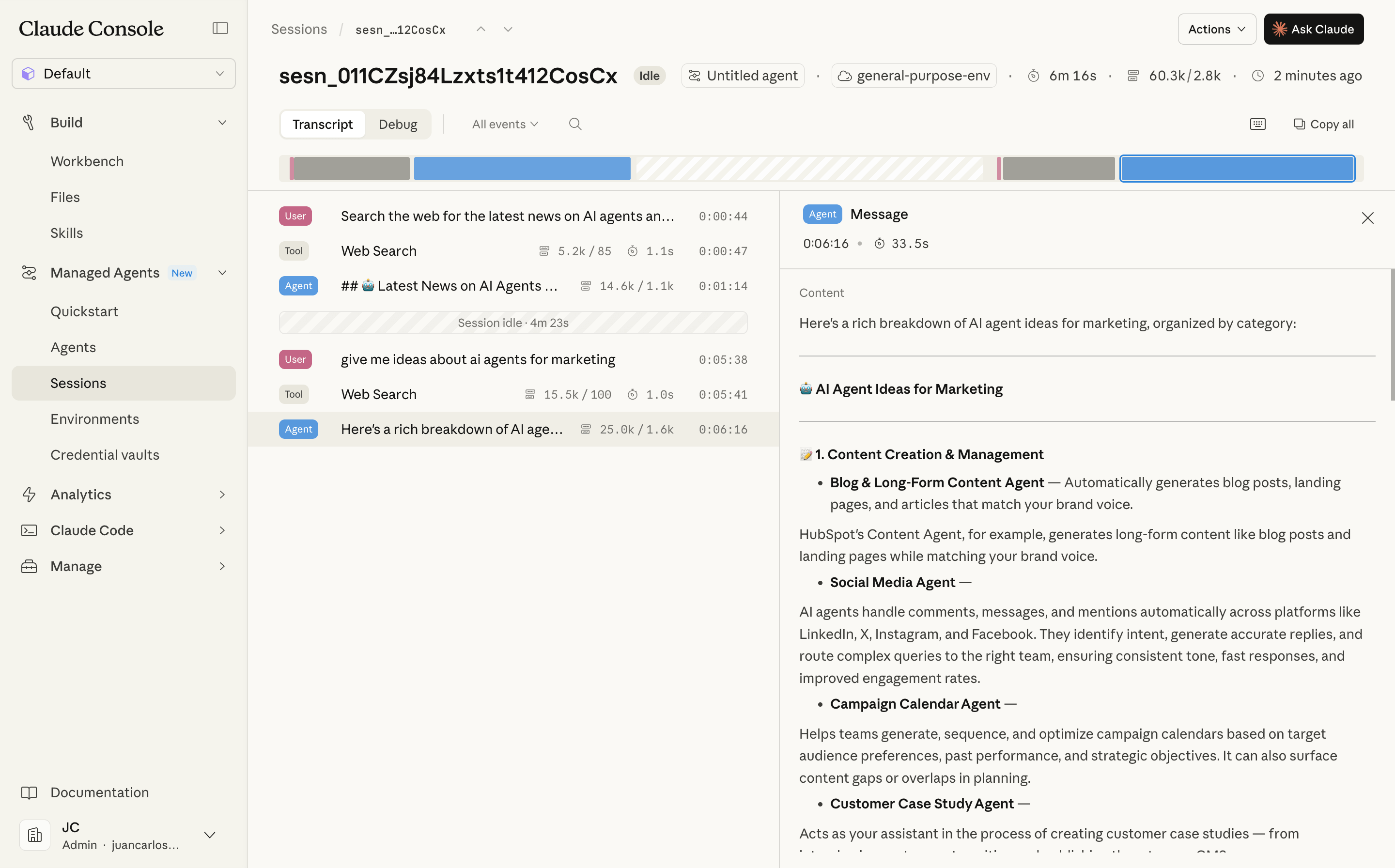Screen dimensions: 1395x868
Task: Navigate to previous session via up chevron
Action: (x=480, y=29)
